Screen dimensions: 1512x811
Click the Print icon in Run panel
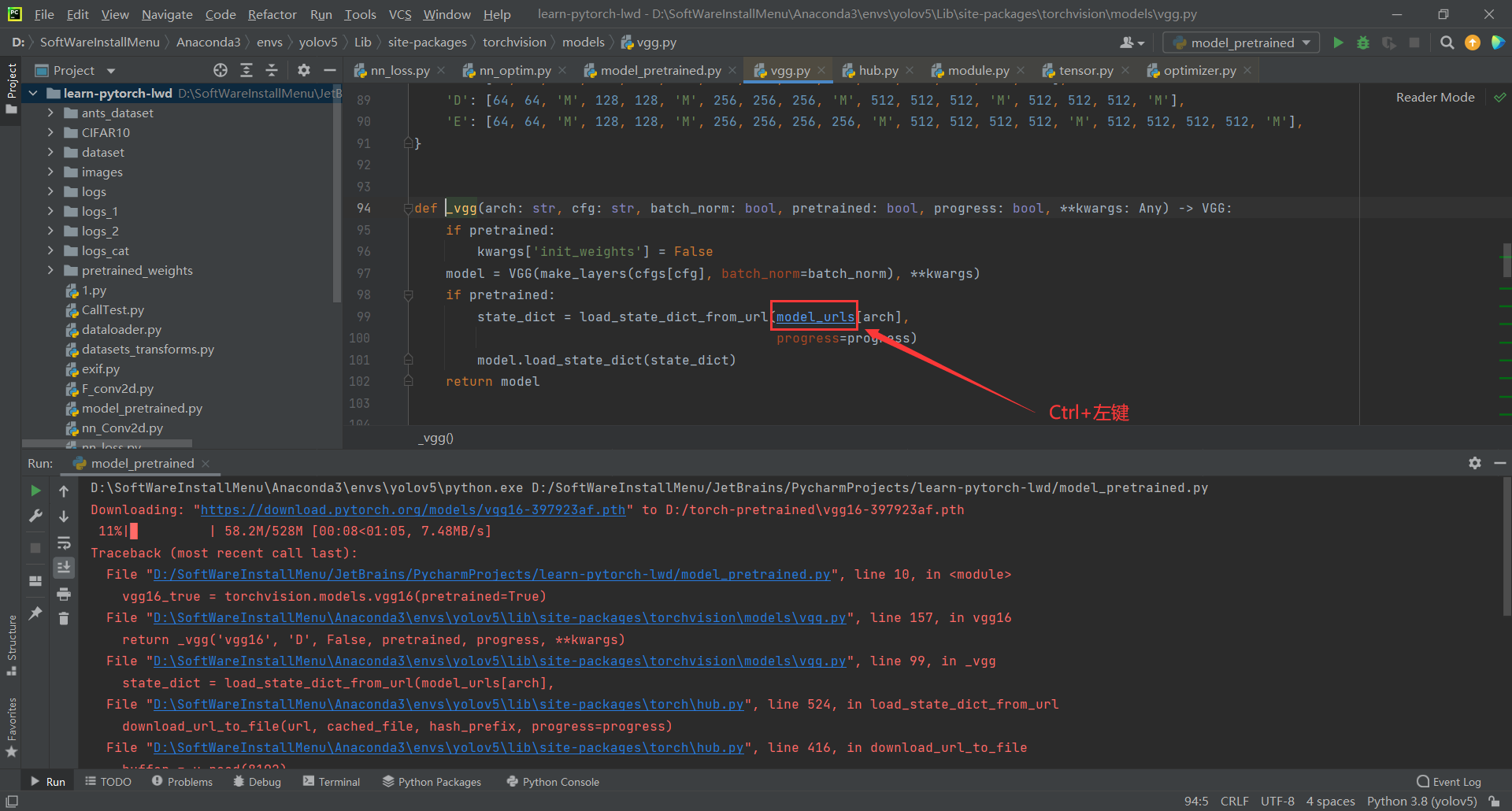click(x=64, y=594)
